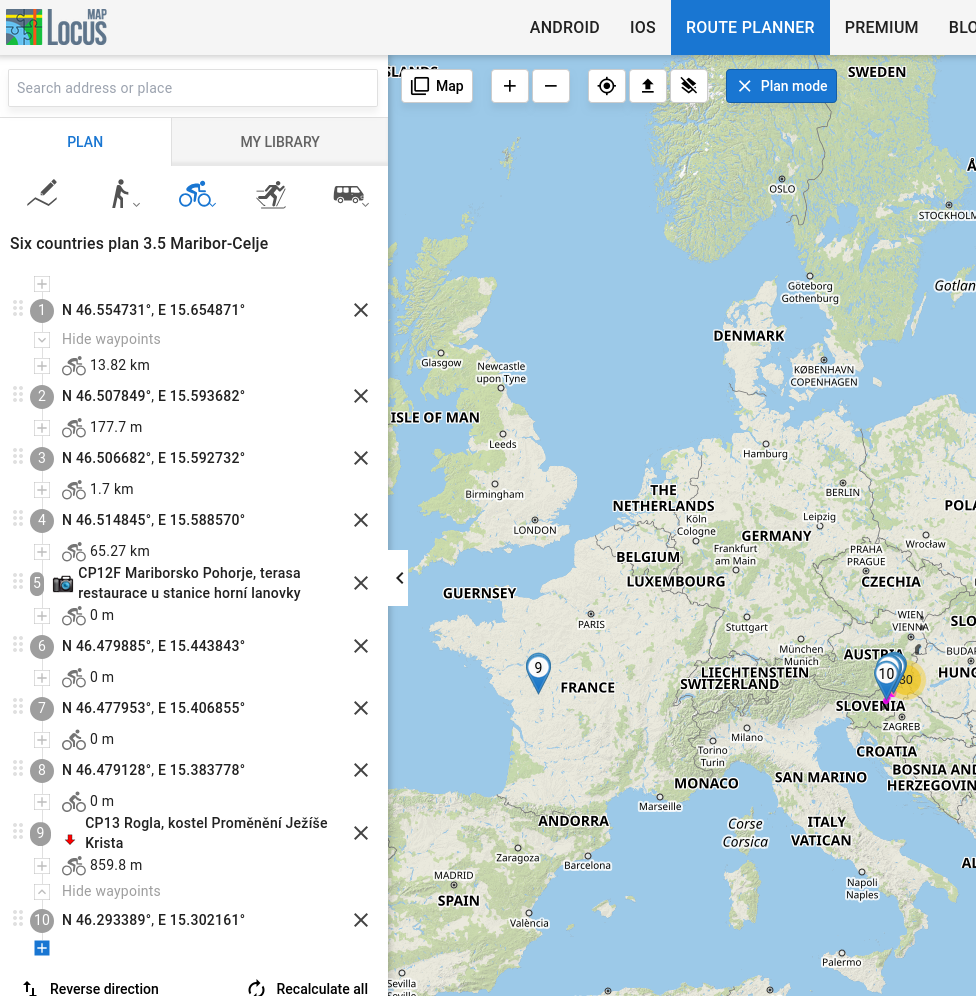
Task: Select point 10 coordinates N 46.293389
Action: 154,920
